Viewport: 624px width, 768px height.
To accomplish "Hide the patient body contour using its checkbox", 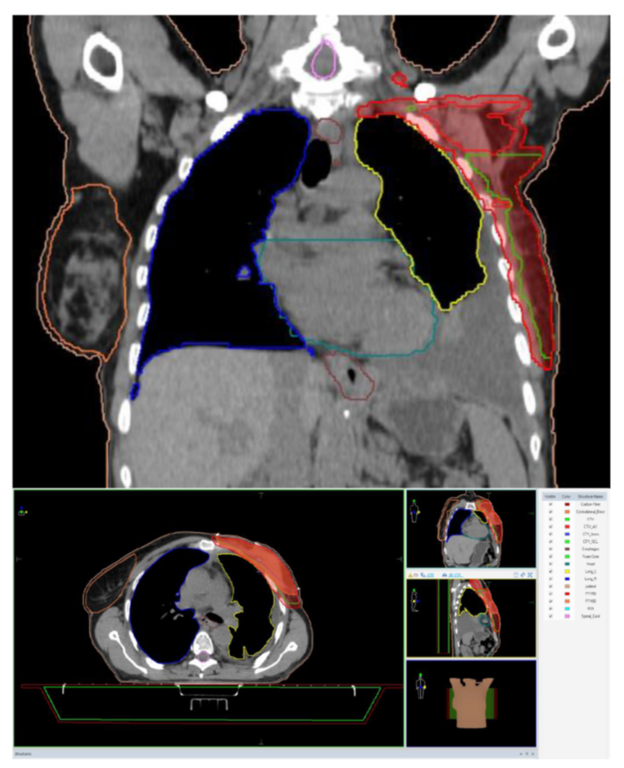I will (551, 586).
